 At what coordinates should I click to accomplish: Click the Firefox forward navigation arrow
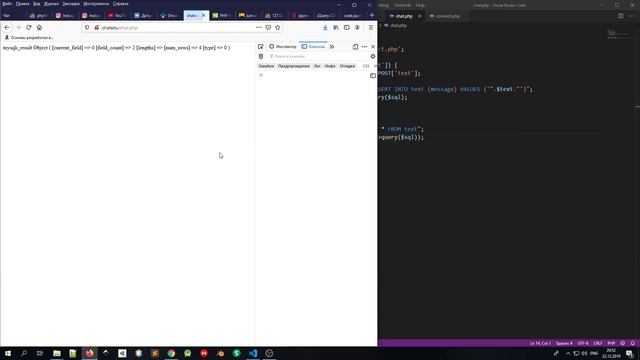tap(18, 27)
